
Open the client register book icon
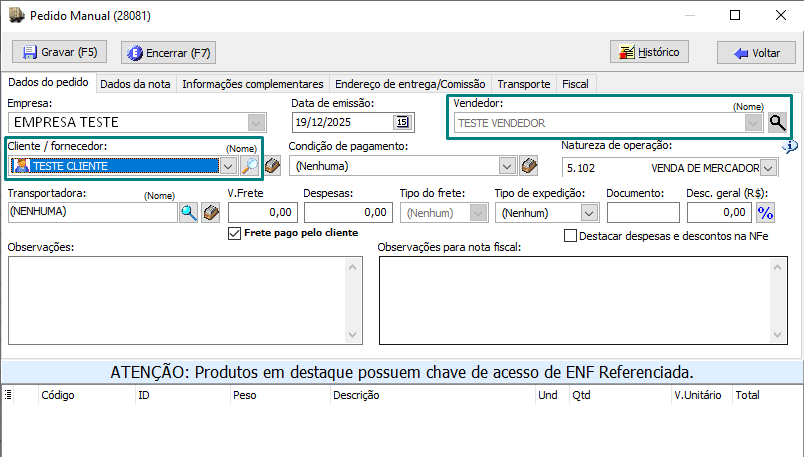pyautogui.click(x=272, y=166)
